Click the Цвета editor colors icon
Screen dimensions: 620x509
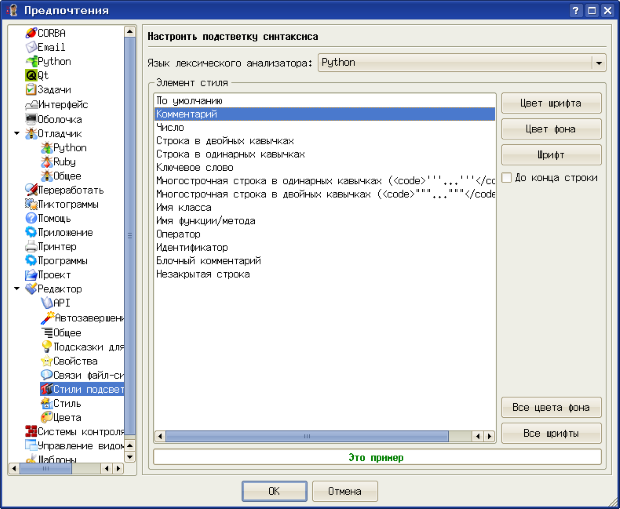pos(45,417)
